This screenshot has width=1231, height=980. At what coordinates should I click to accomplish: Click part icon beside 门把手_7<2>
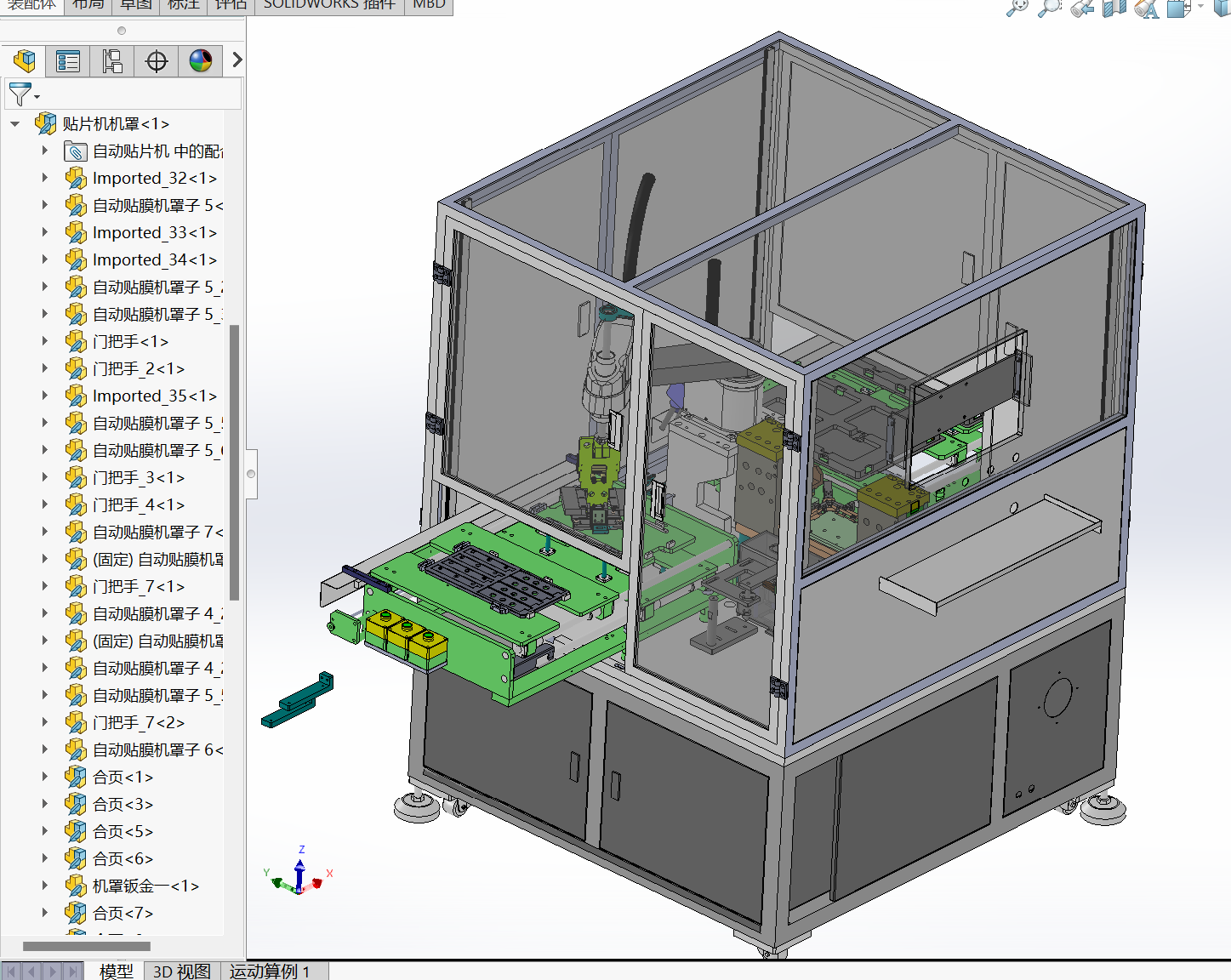coord(76,723)
